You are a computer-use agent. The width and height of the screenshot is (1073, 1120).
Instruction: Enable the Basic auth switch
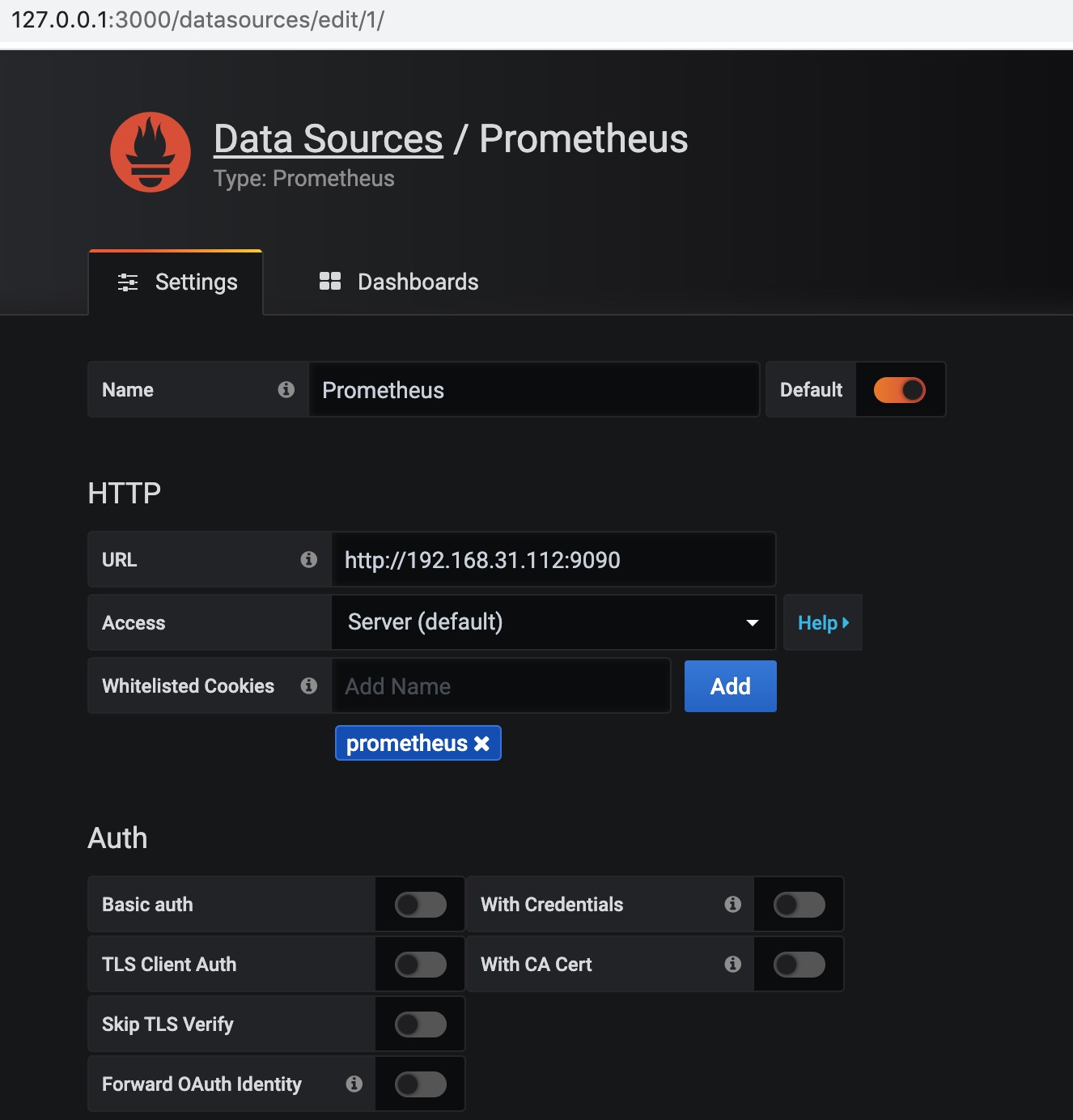pos(421,905)
